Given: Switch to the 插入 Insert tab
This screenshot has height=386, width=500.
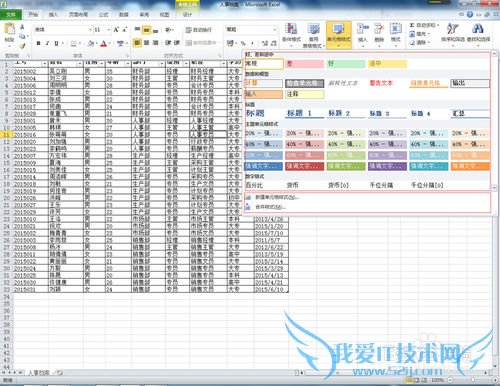Looking at the screenshot, I should pos(53,15).
